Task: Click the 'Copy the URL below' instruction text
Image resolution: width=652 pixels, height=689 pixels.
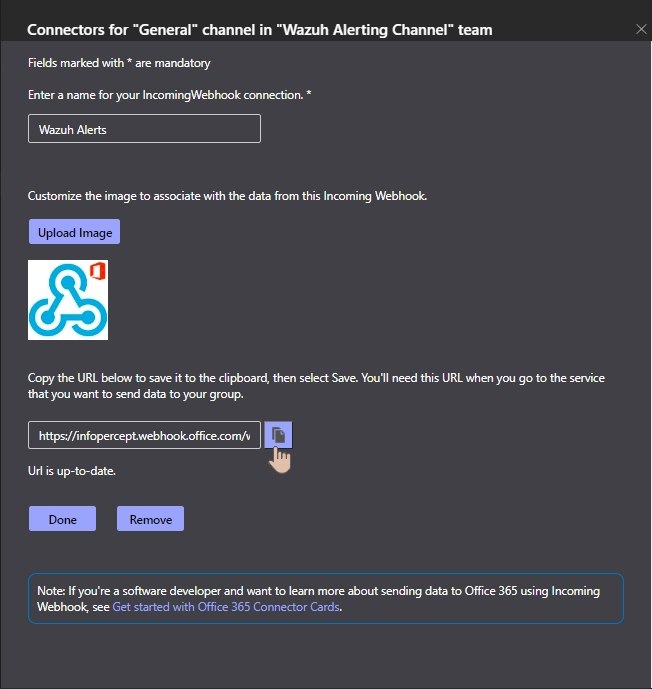Action: (316, 386)
